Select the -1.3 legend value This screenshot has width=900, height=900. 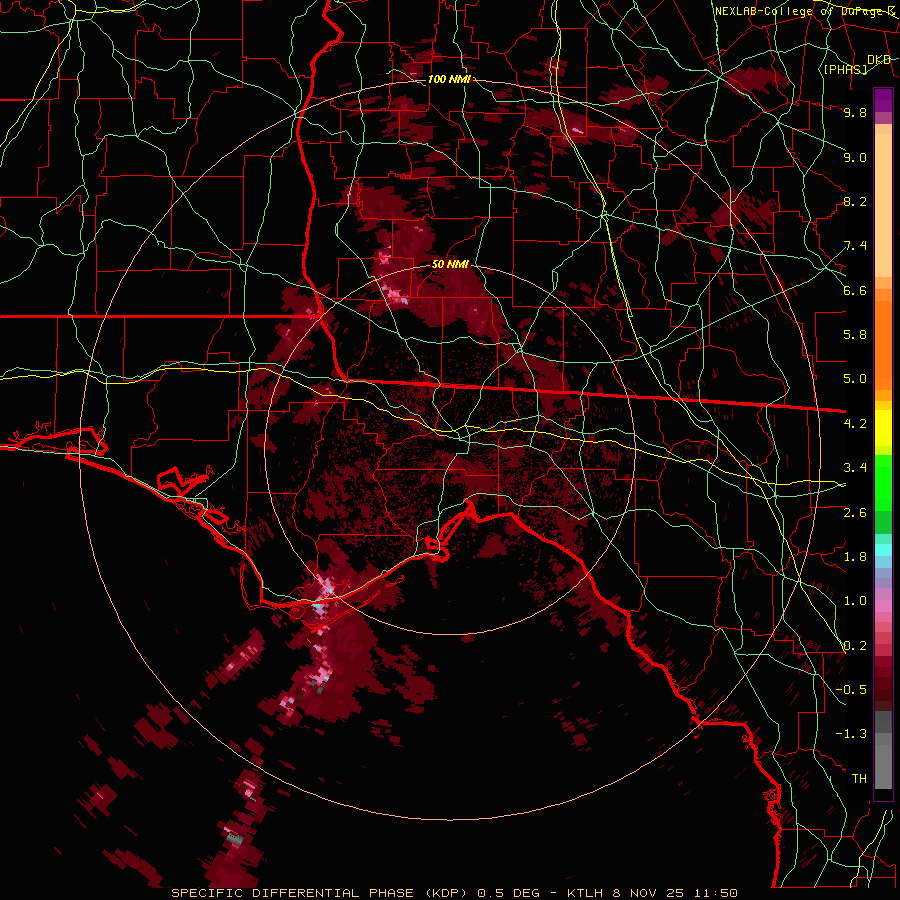click(x=851, y=734)
